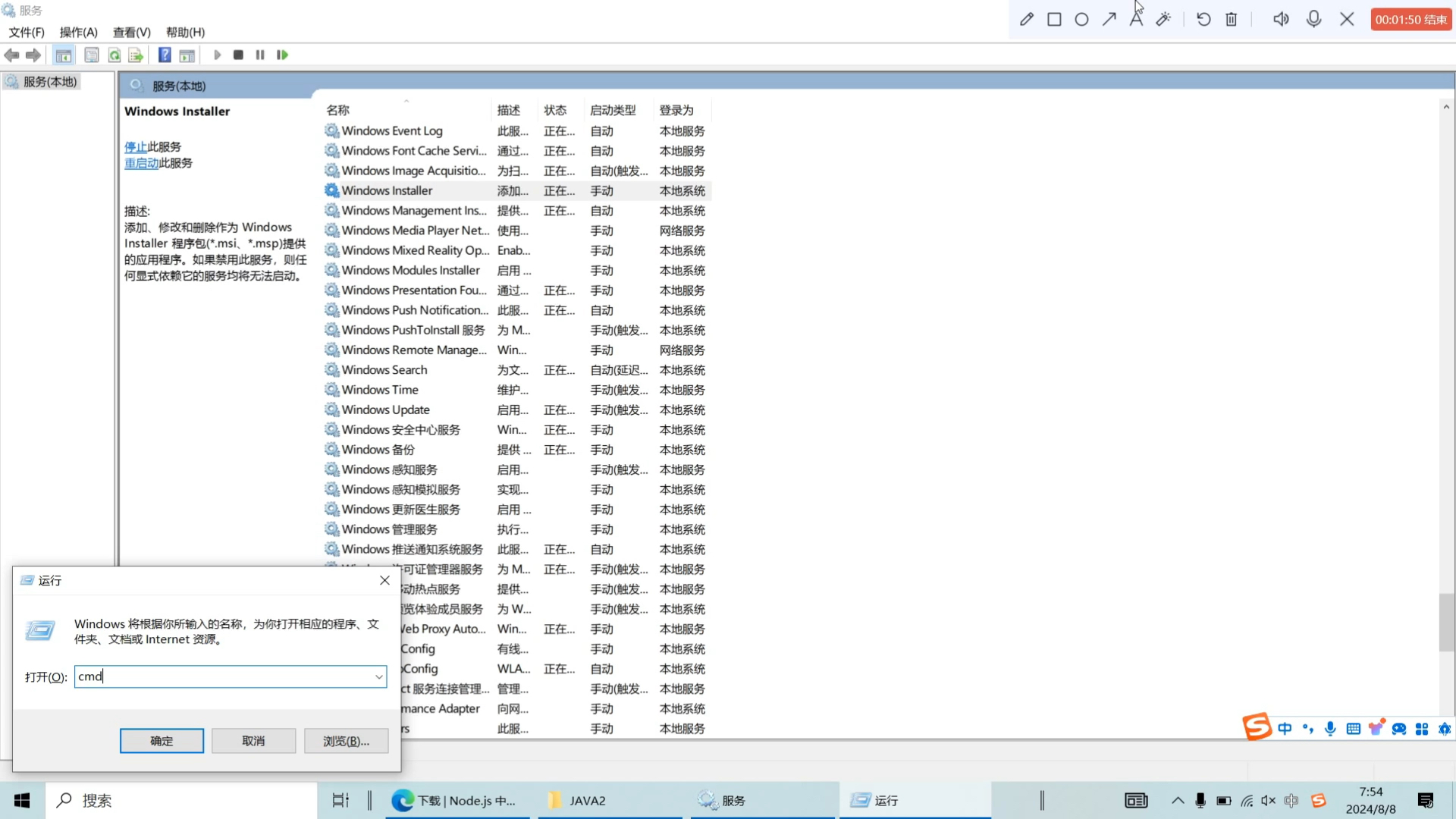
Task: Open 文件(F) menu in Services window
Action: click(x=28, y=32)
